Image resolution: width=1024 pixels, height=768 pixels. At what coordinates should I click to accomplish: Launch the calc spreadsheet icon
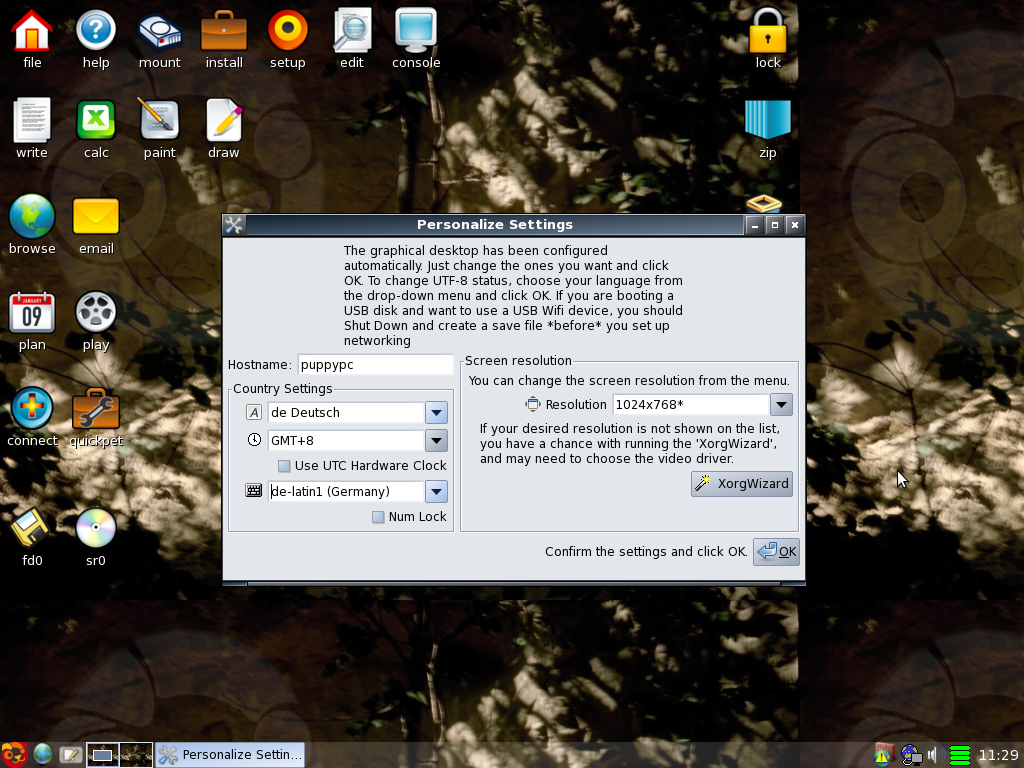pyautogui.click(x=96, y=121)
